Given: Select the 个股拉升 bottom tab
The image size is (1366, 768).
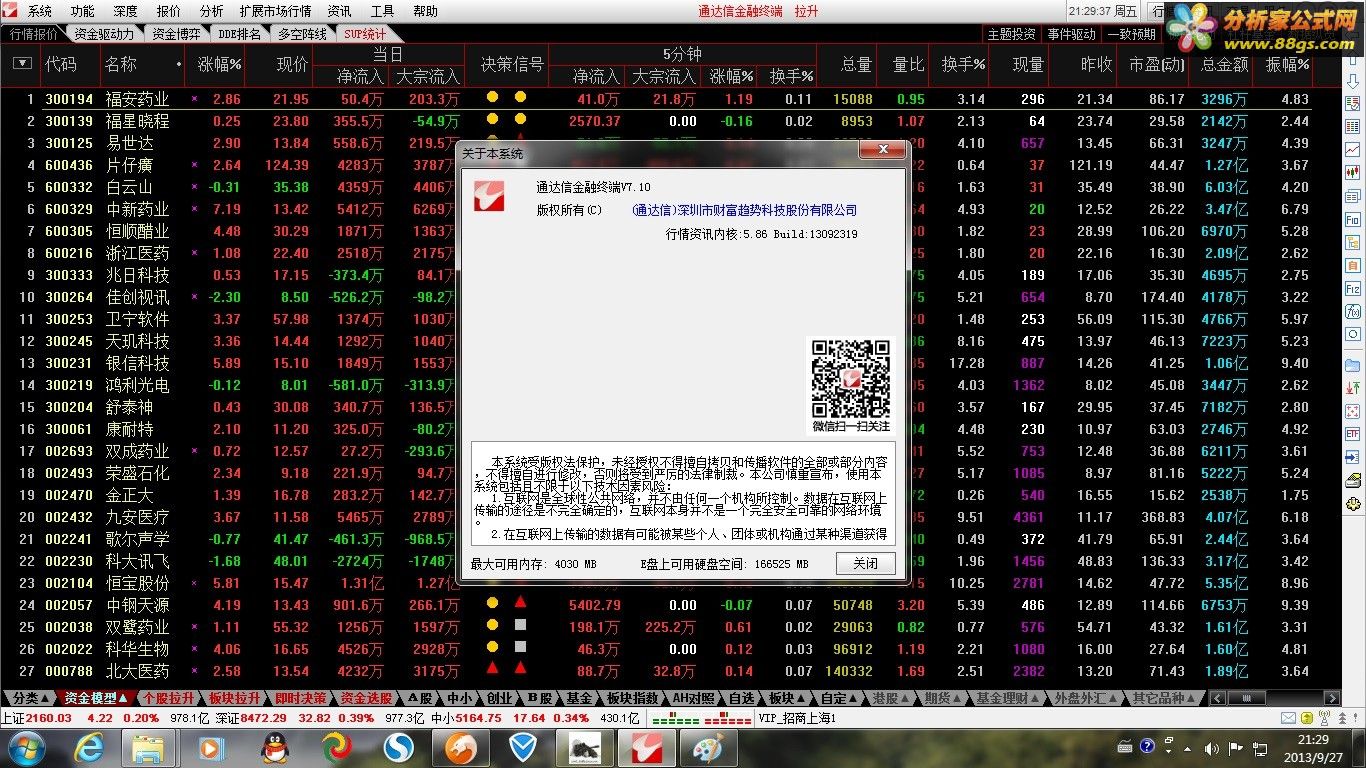Looking at the screenshot, I should [x=167, y=698].
